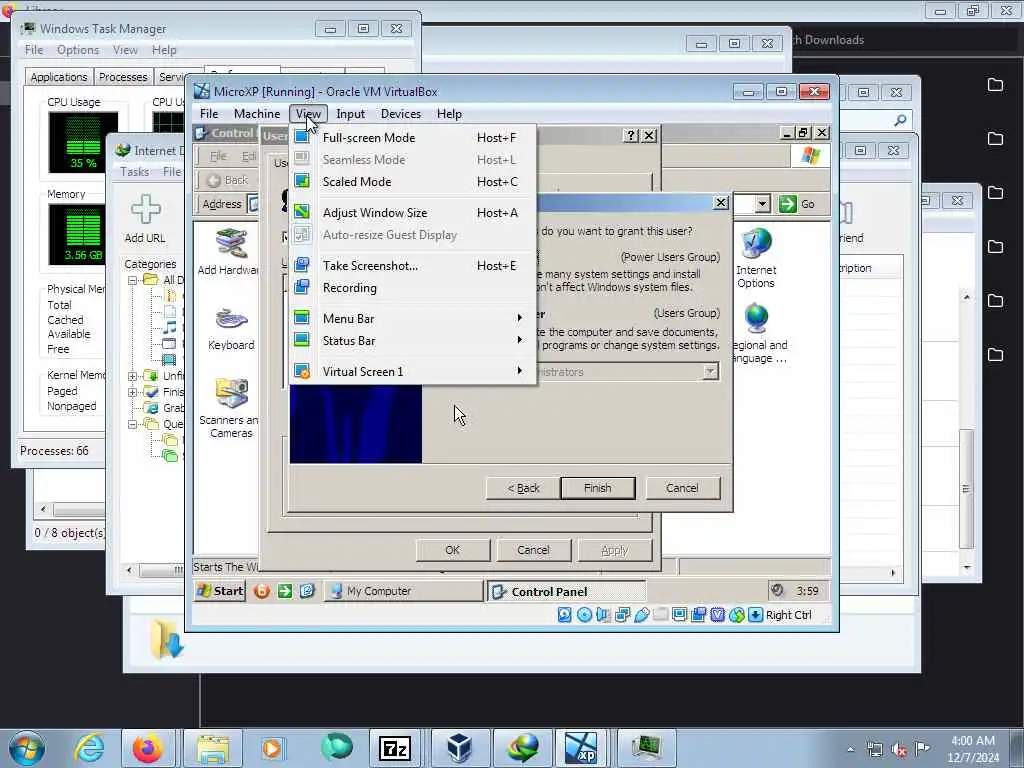Click the Back button in Control Panel toolbar
This screenshot has height=768, width=1024.
pyautogui.click(x=227, y=180)
